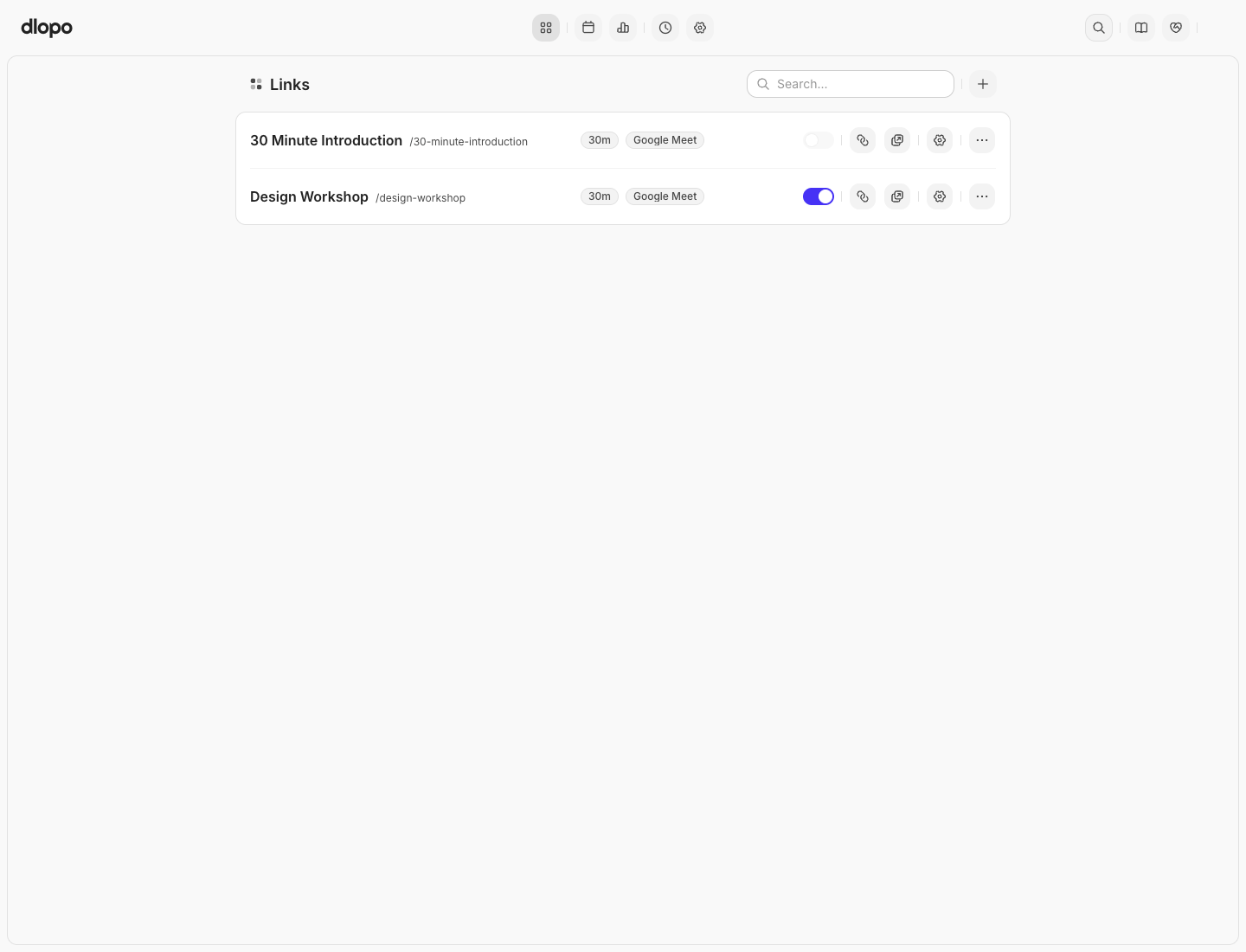Open 30 Minute Introduction preview in new window

tap(897, 140)
